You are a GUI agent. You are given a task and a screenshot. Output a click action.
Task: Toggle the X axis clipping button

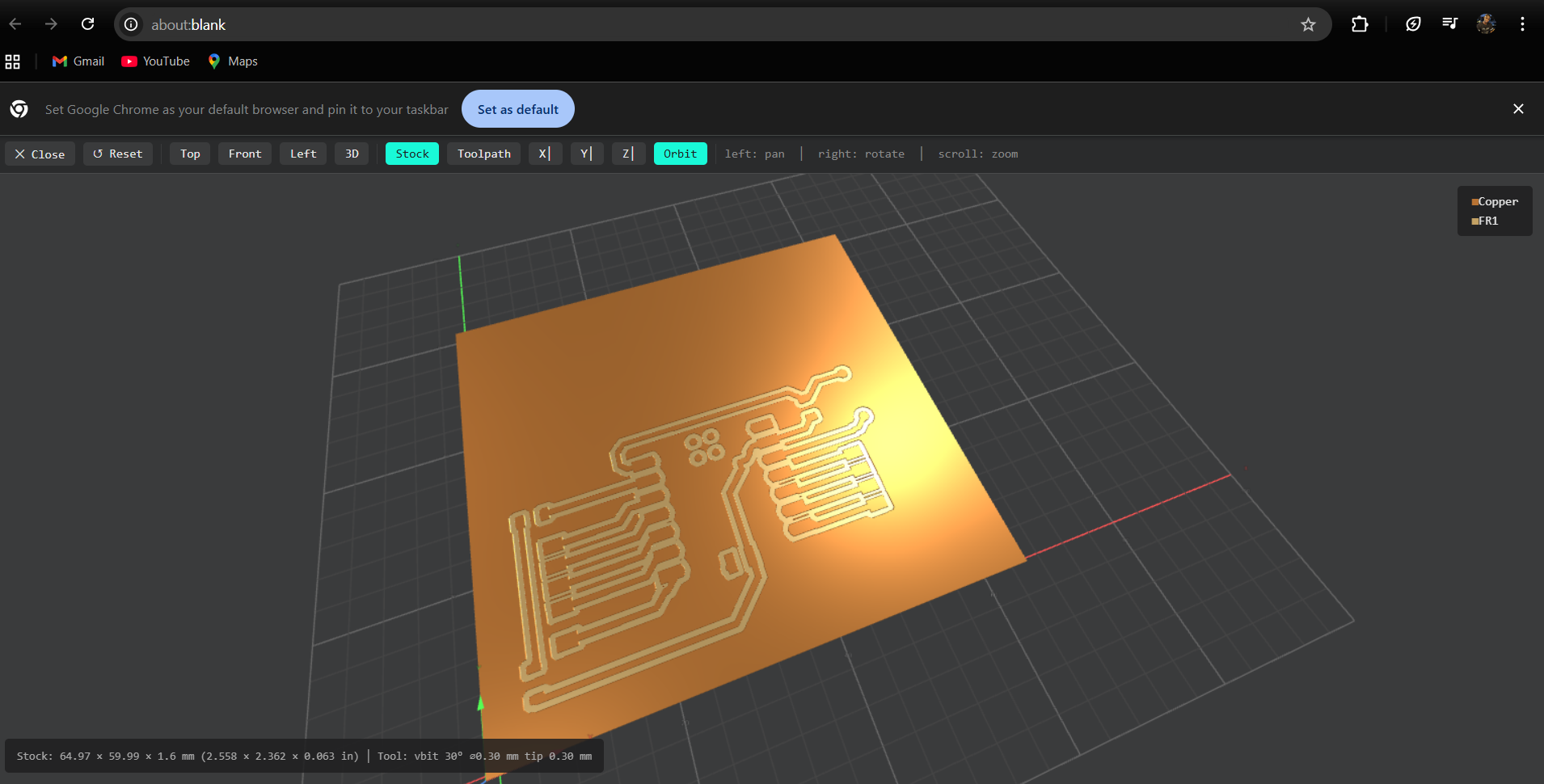point(545,154)
